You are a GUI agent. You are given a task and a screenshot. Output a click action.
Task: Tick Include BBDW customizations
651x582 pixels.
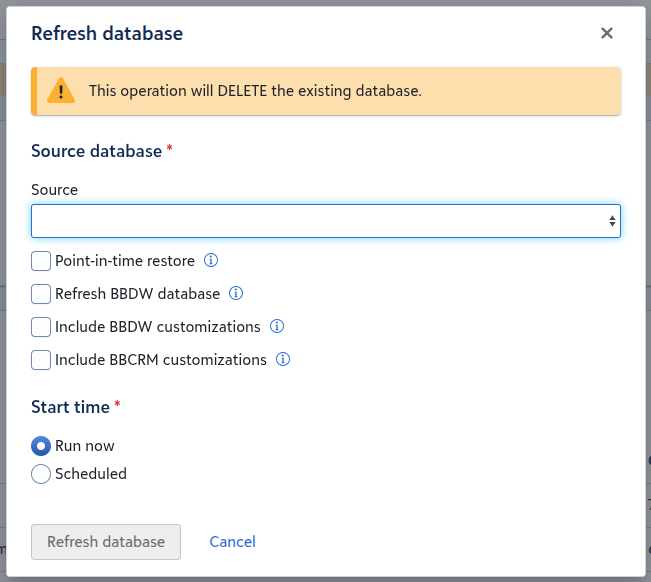click(x=41, y=327)
